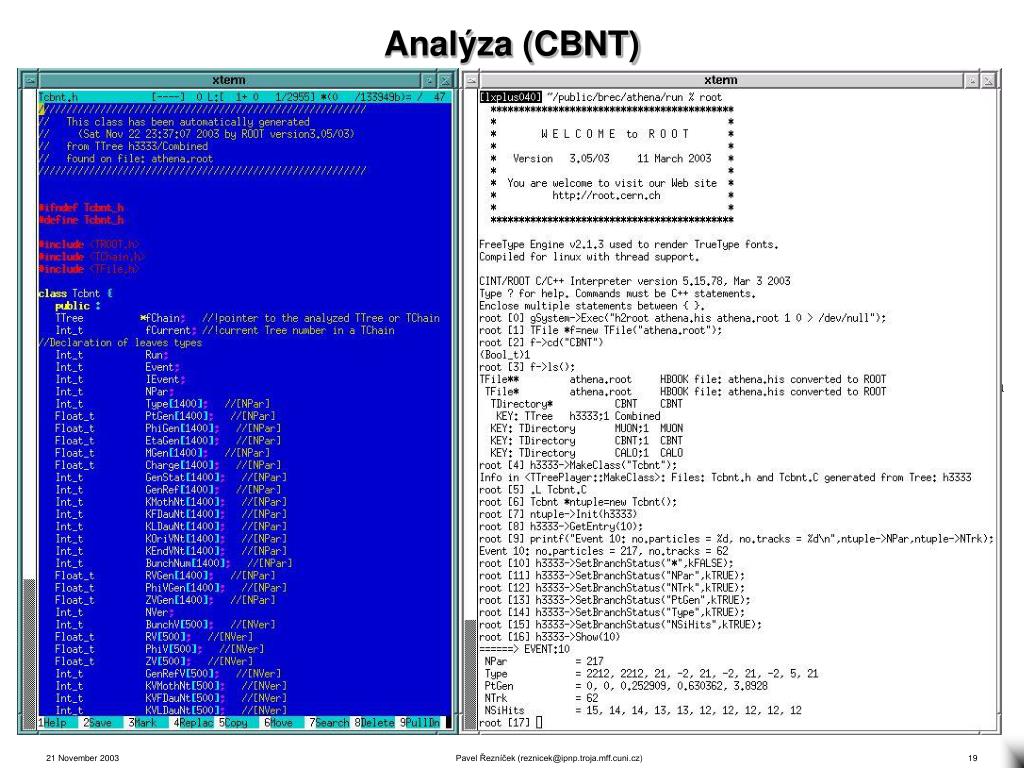The image size is (1024, 768).
Task: Click the 'BunchNum[1400]' declaration
Action: (187, 563)
